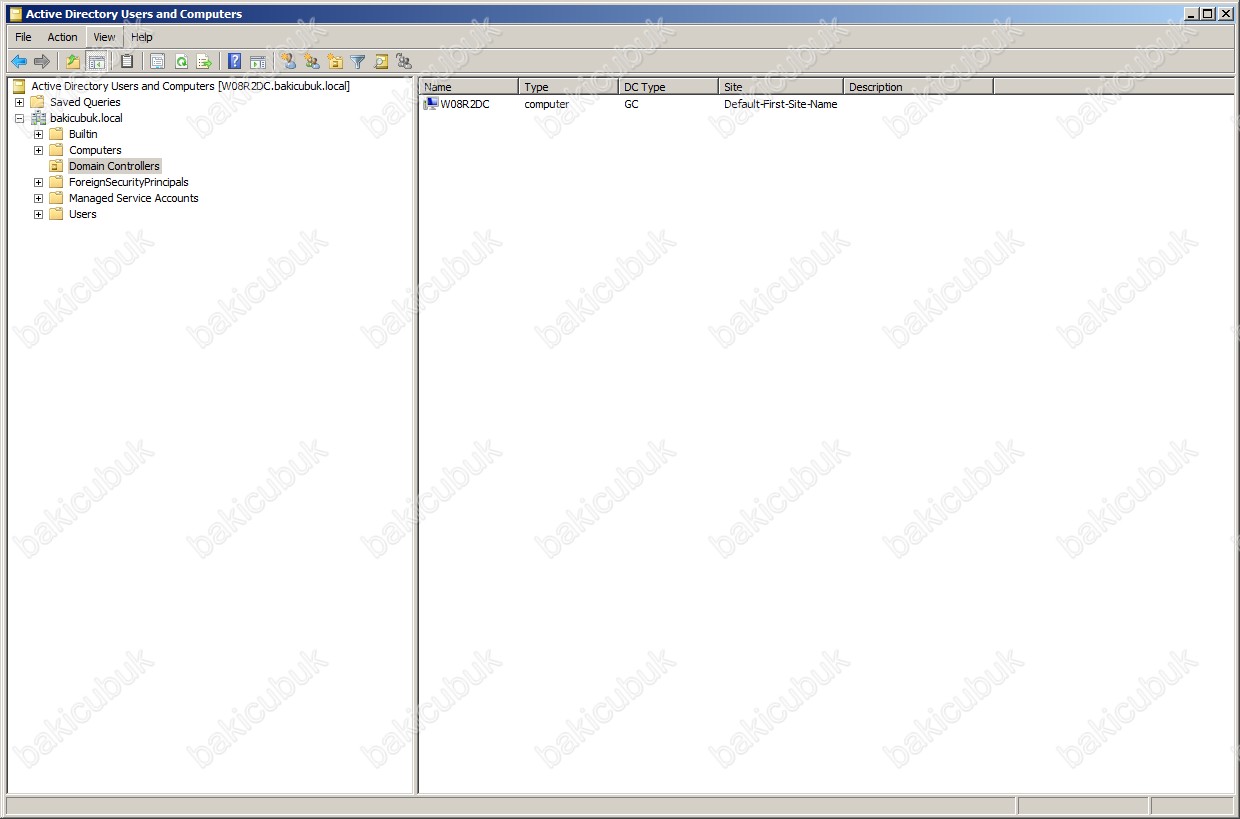The width and height of the screenshot is (1240, 819).
Task: Select Computers label in the tree
Action: pyautogui.click(x=95, y=150)
